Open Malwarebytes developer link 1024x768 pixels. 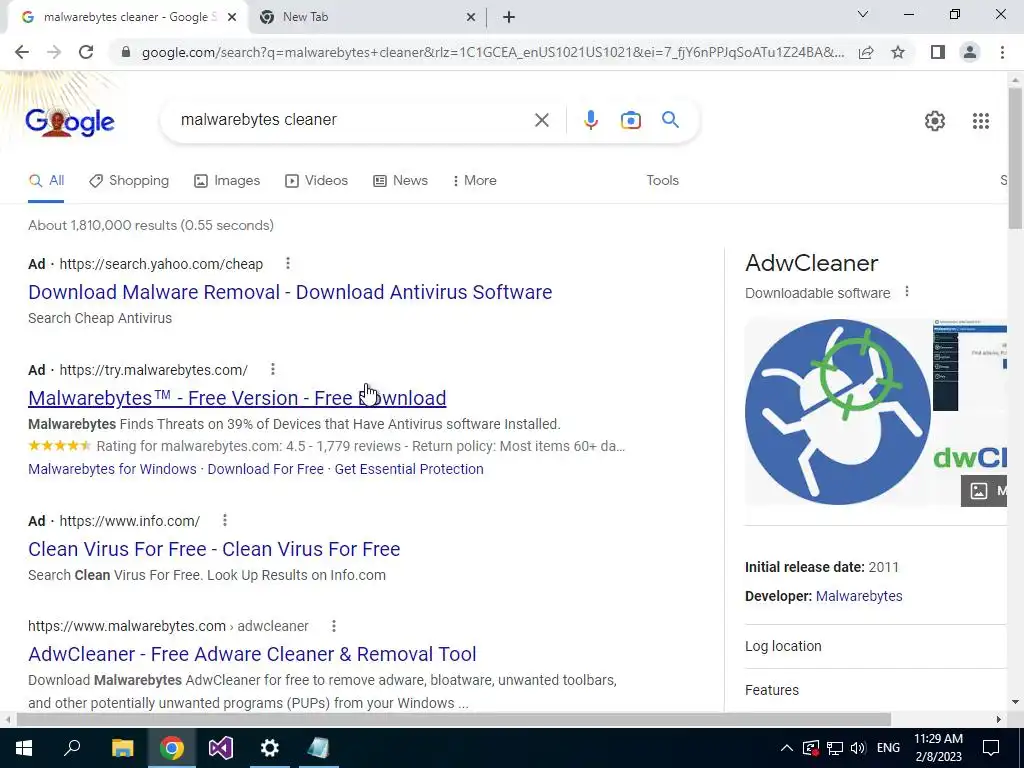pos(859,596)
